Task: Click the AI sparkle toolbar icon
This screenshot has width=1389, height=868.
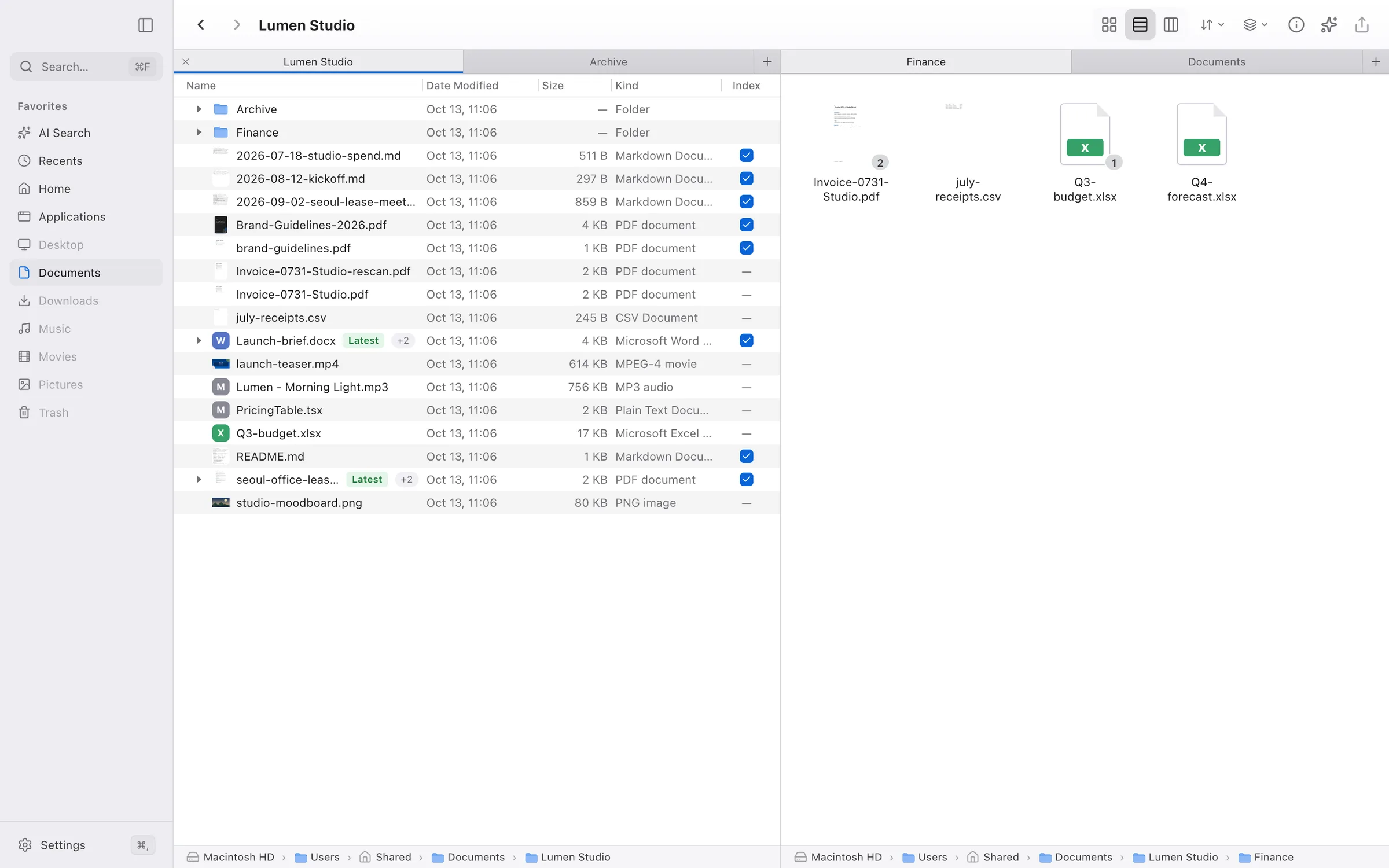Action: pos(1329,25)
